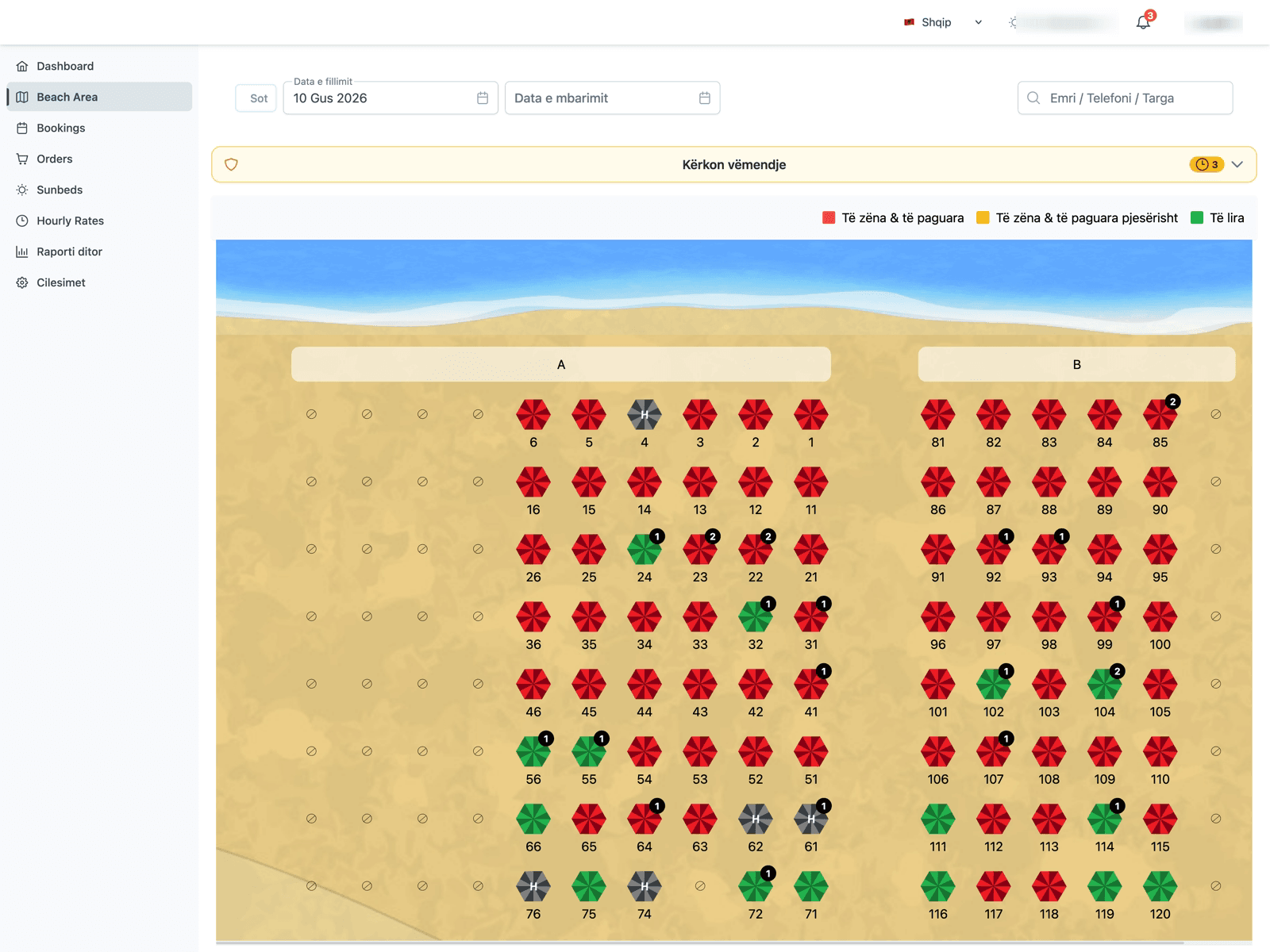Select green umbrella 104
This screenshot has width=1270, height=952.
(1105, 685)
